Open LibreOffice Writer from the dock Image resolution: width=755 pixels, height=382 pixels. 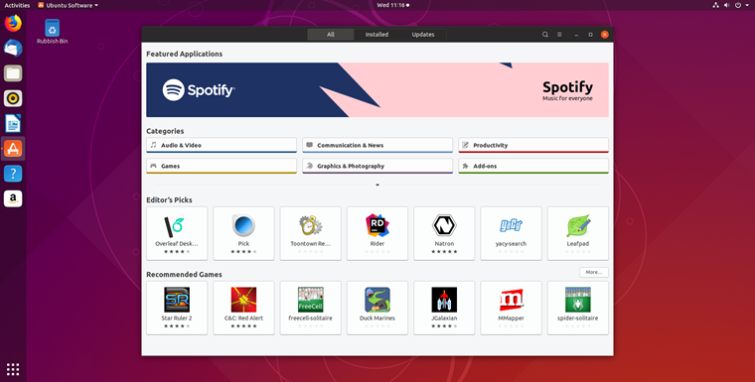[x=13, y=124]
